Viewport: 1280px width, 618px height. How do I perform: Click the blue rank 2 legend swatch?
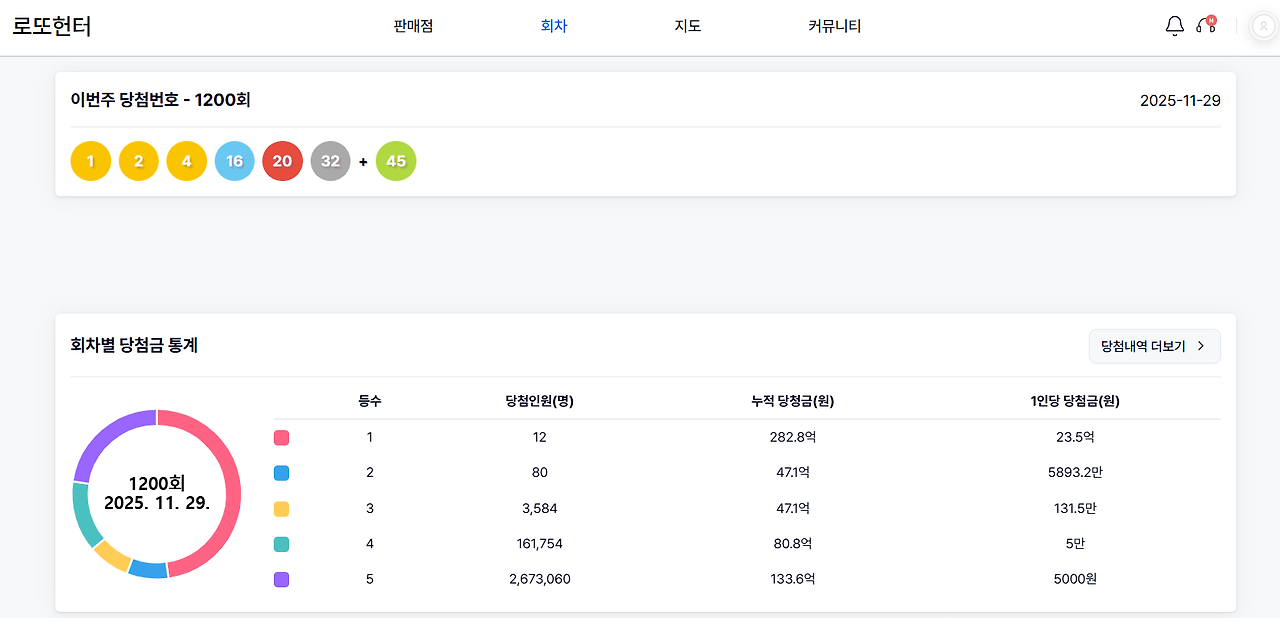[282, 473]
